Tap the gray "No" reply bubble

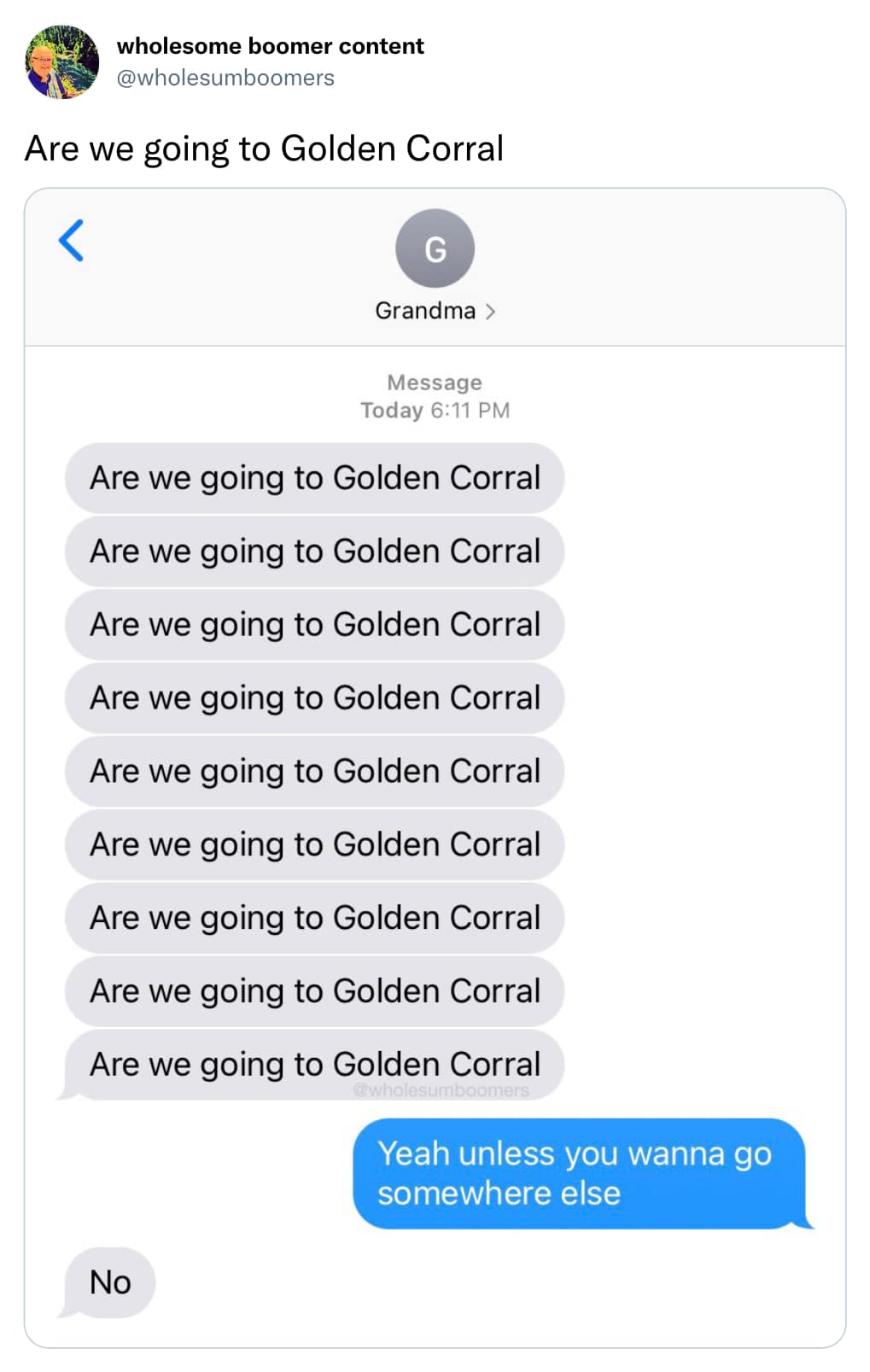click(x=110, y=1282)
